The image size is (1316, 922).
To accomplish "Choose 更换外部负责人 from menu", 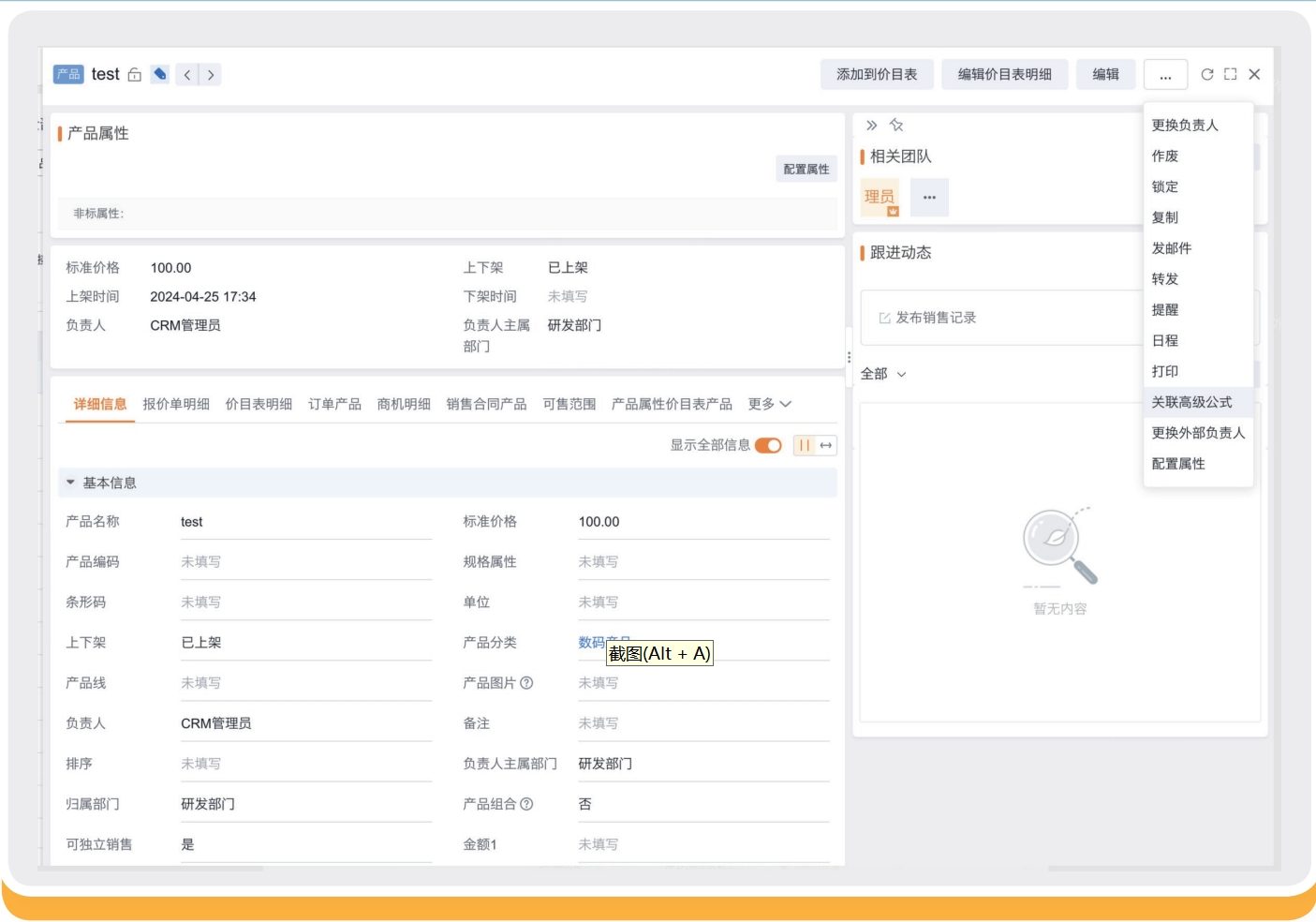I will point(1198,433).
